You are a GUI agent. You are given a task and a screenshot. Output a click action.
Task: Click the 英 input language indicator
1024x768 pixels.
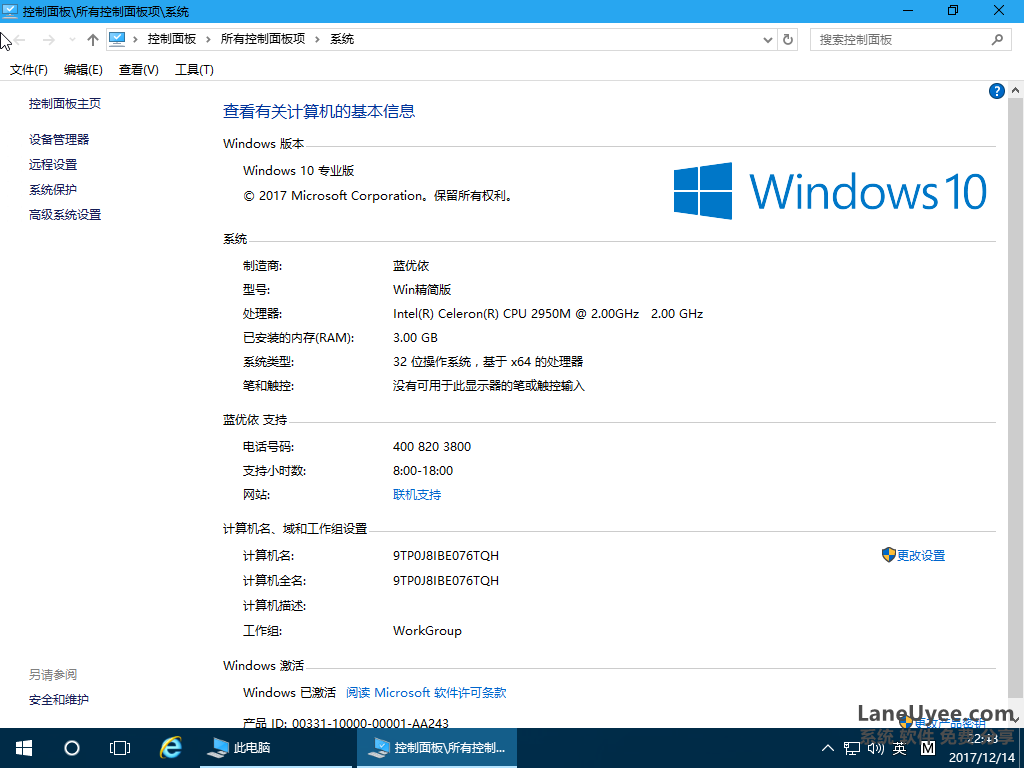(900, 748)
